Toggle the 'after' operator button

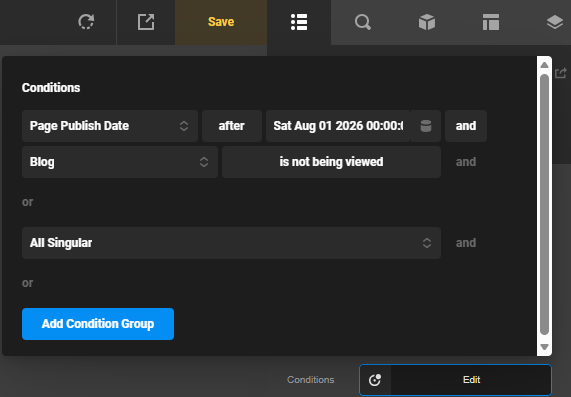[x=232, y=126]
